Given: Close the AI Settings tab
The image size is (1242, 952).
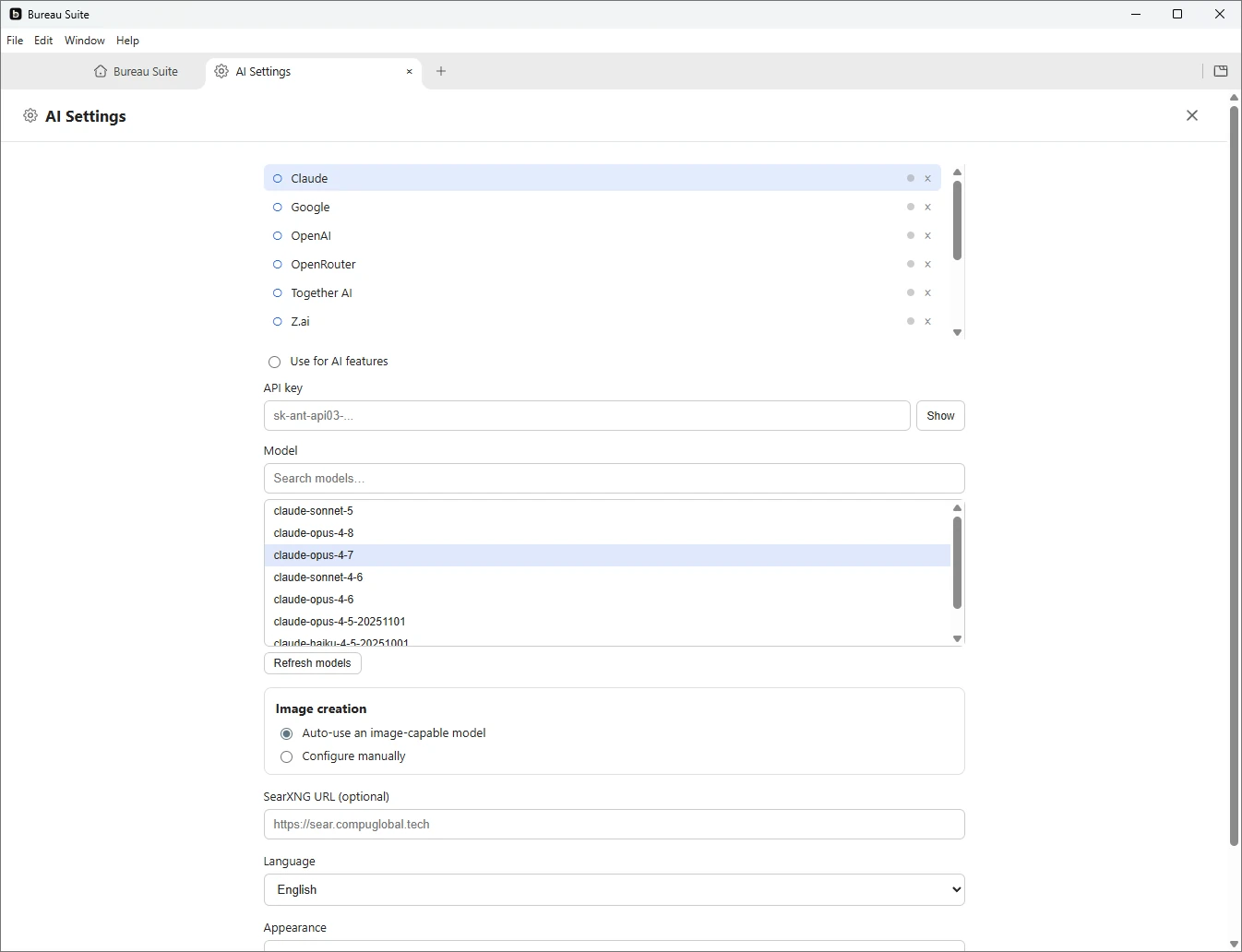Looking at the screenshot, I should tap(409, 71).
